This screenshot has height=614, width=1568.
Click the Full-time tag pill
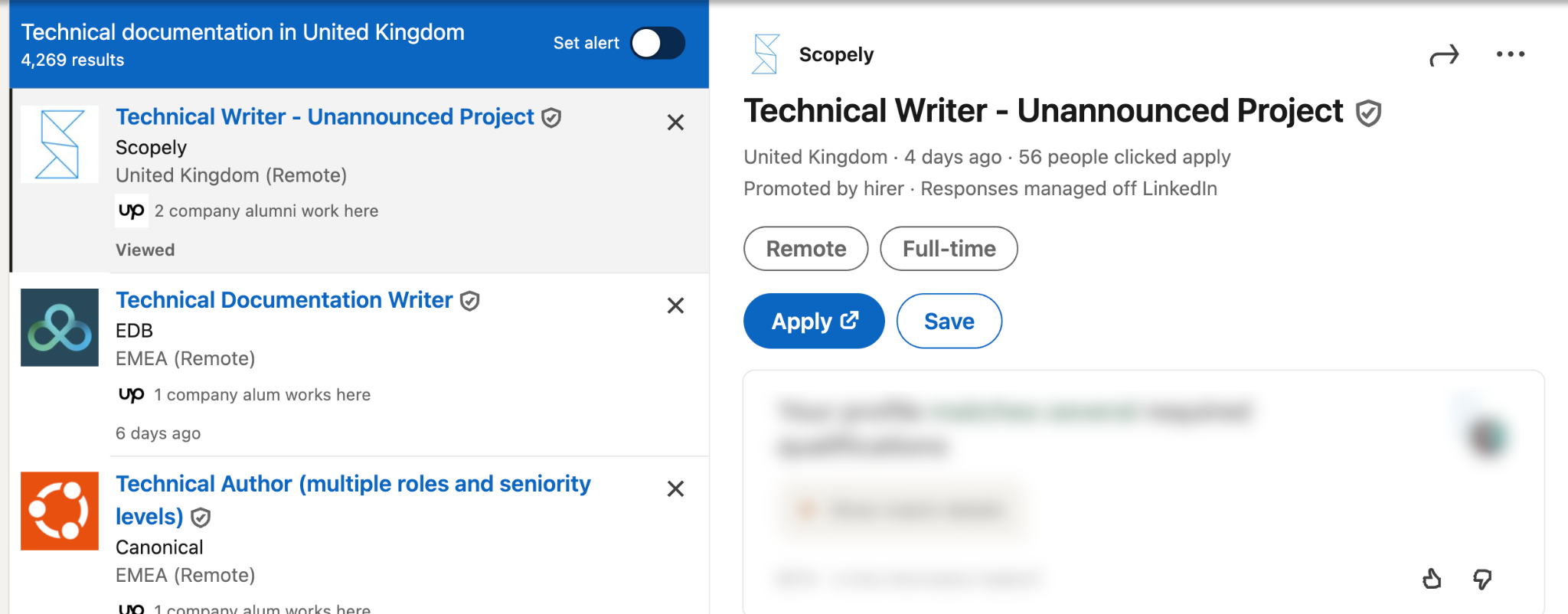pyautogui.click(x=949, y=249)
